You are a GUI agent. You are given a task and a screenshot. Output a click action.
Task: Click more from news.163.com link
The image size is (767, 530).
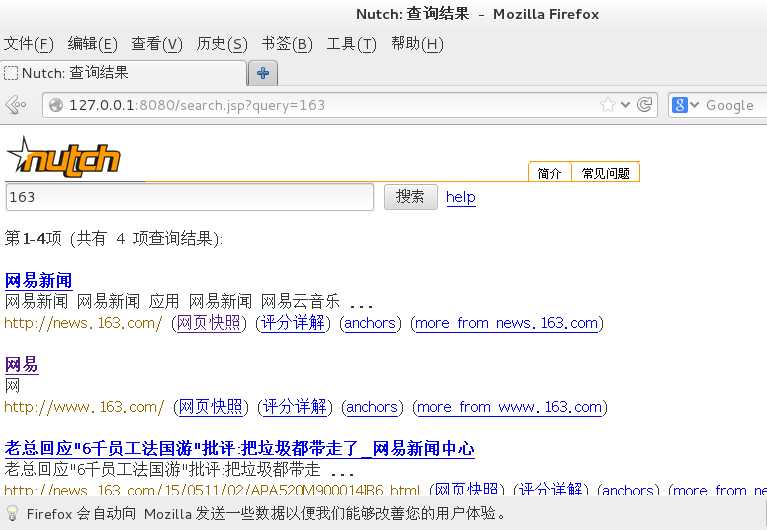508,323
